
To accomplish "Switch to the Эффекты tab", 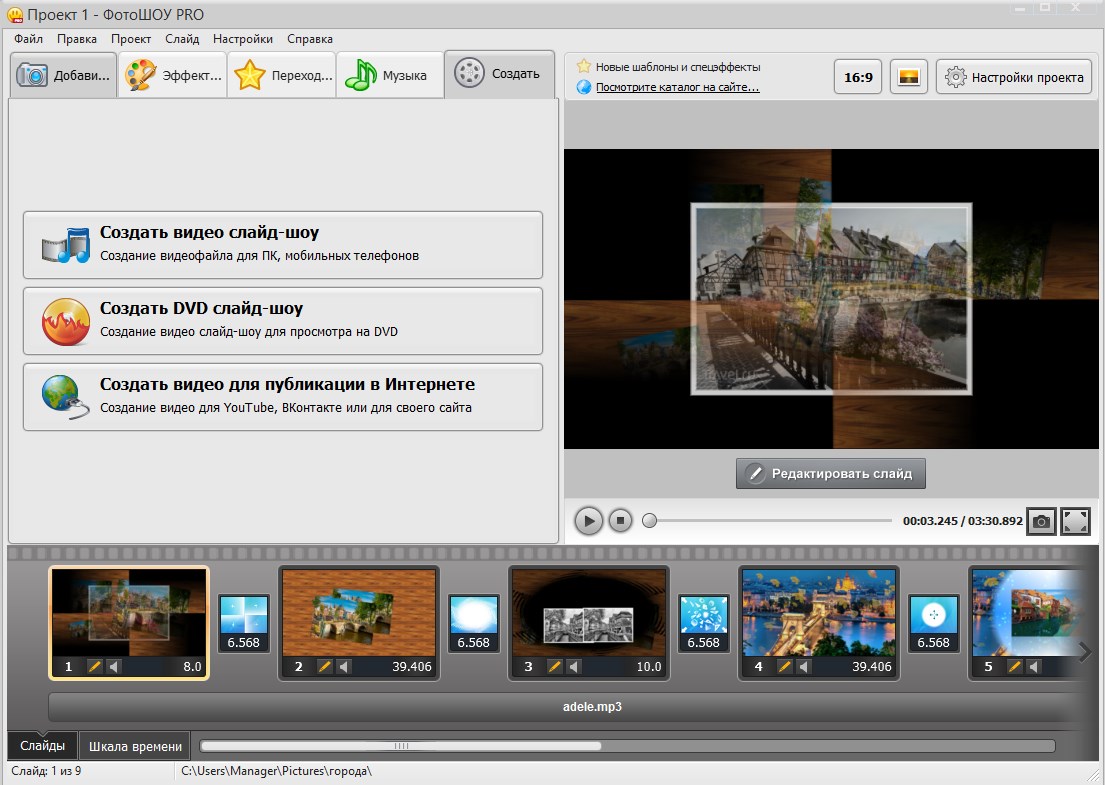I will (x=173, y=75).
